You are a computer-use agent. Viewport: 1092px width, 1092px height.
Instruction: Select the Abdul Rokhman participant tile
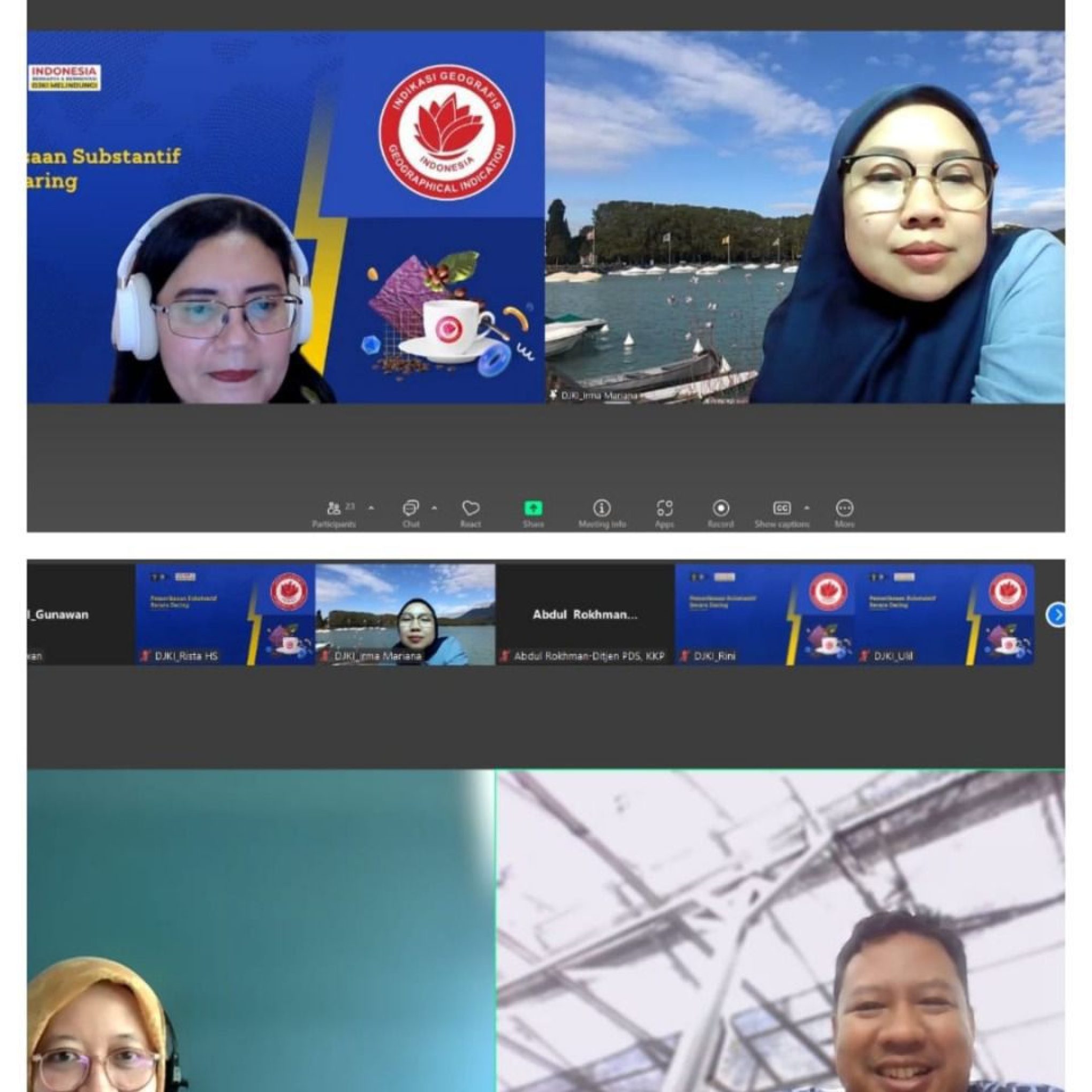click(x=585, y=615)
